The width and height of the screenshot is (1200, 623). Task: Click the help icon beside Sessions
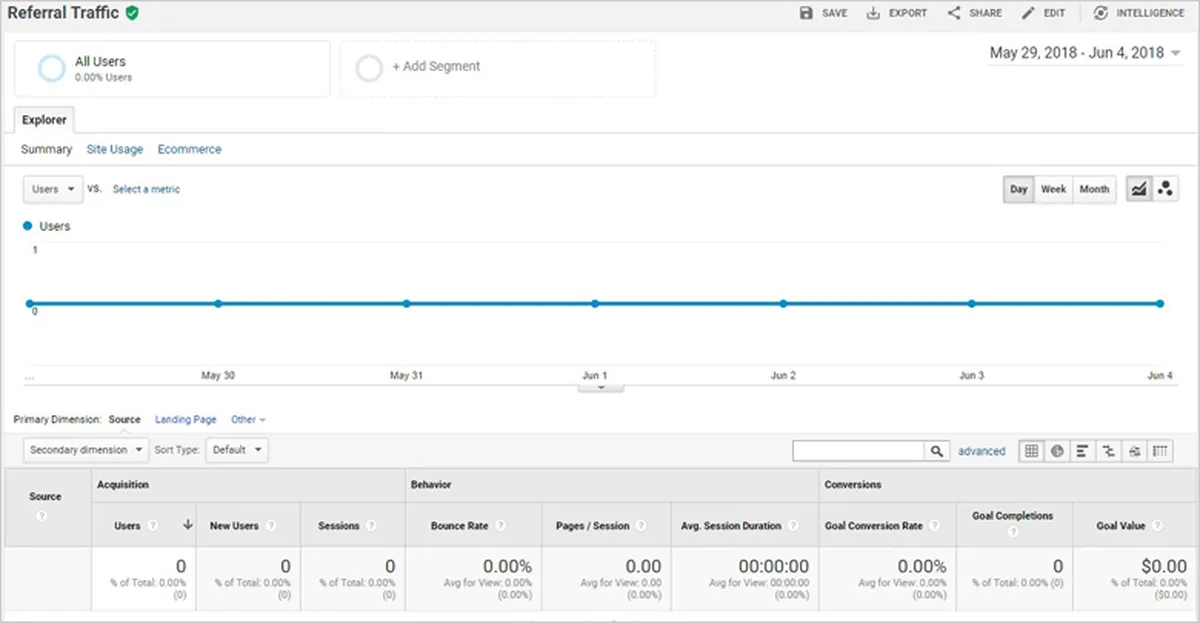click(371, 525)
